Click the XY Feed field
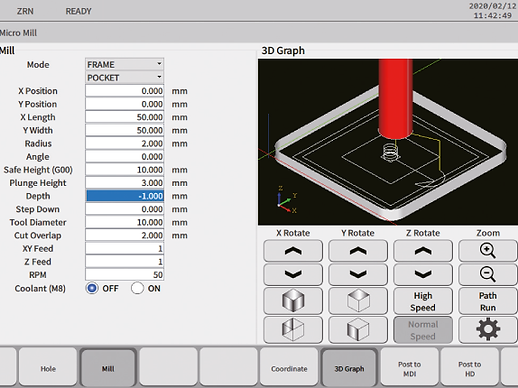 [x=124, y=248]
